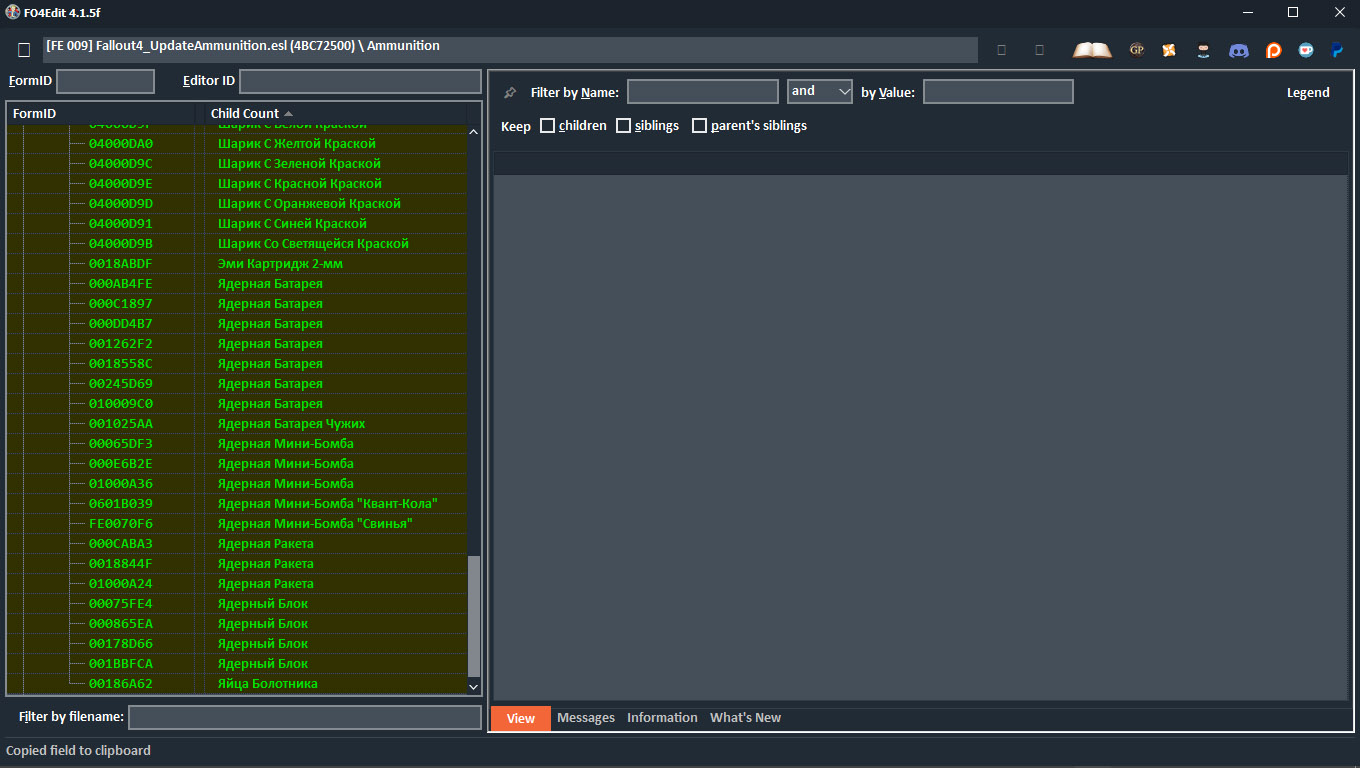Check the parent's siblings checkbox
Image resolution: width=1360 pixels, height=768 pixels.
click(700, 126)
